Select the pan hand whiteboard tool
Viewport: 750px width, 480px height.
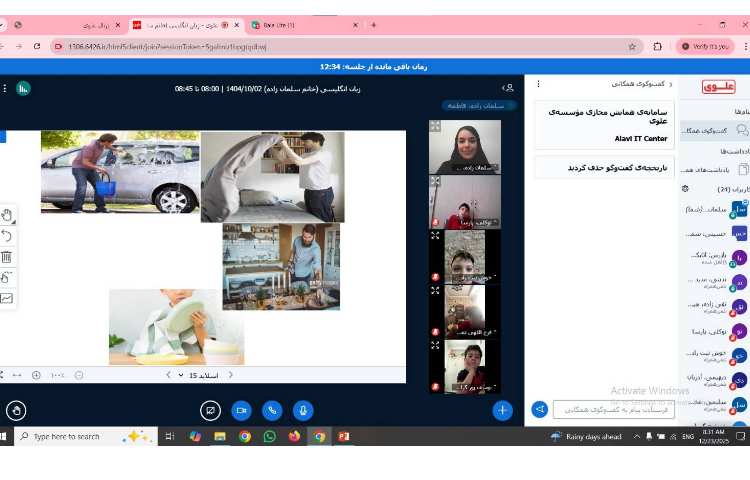[7, 216]
